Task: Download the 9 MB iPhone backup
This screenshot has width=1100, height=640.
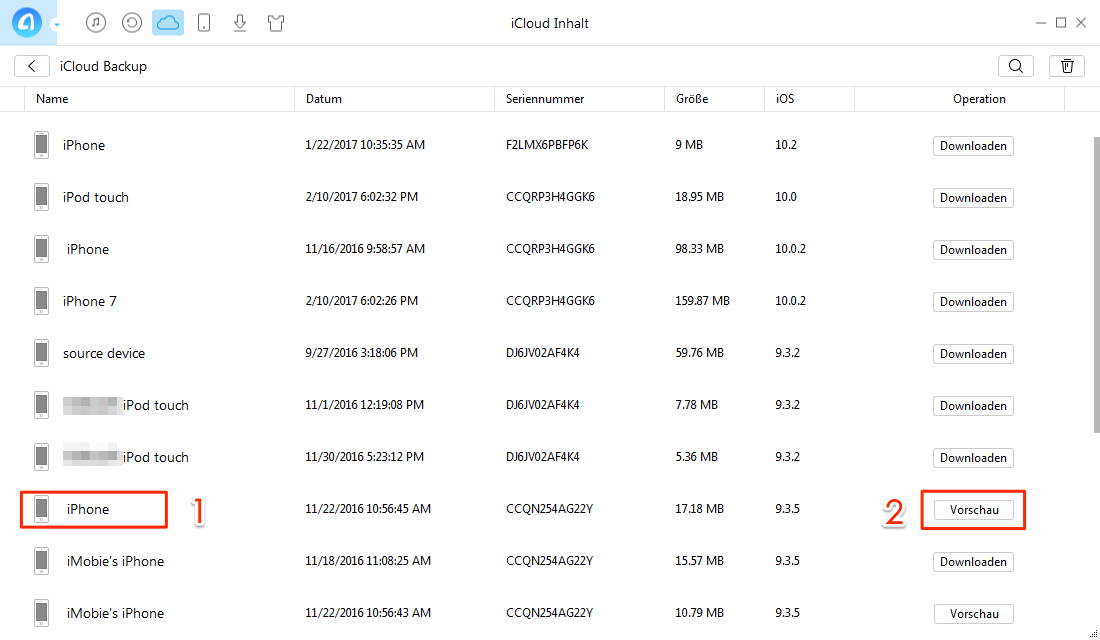Action: (x=973, y=146)
